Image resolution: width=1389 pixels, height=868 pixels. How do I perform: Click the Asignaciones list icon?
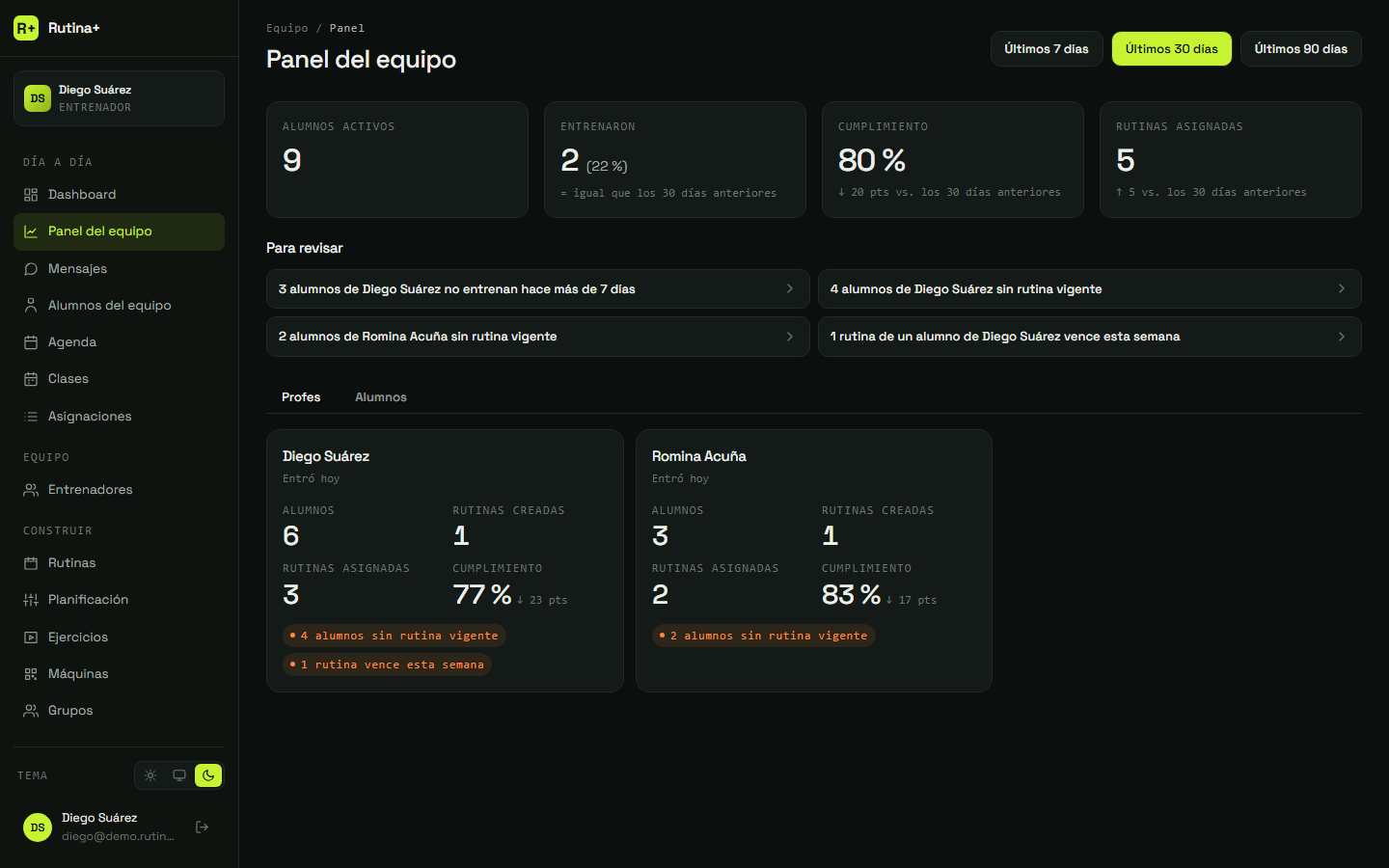pyautogui.click(x=31, y=417)
